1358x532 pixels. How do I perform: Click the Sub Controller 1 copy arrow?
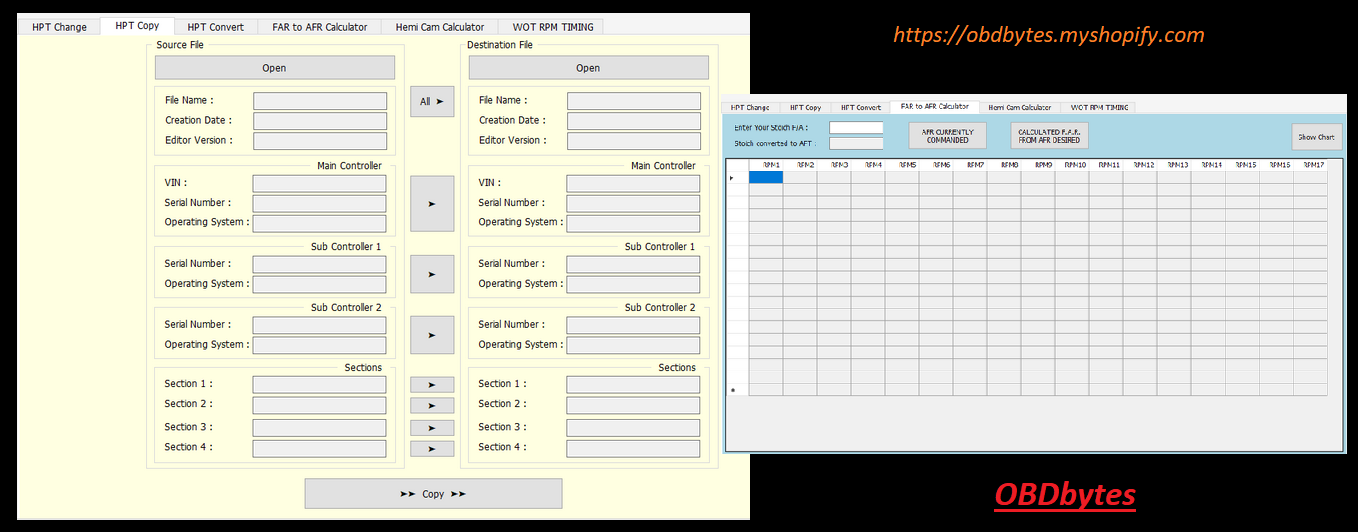point(432,274)
